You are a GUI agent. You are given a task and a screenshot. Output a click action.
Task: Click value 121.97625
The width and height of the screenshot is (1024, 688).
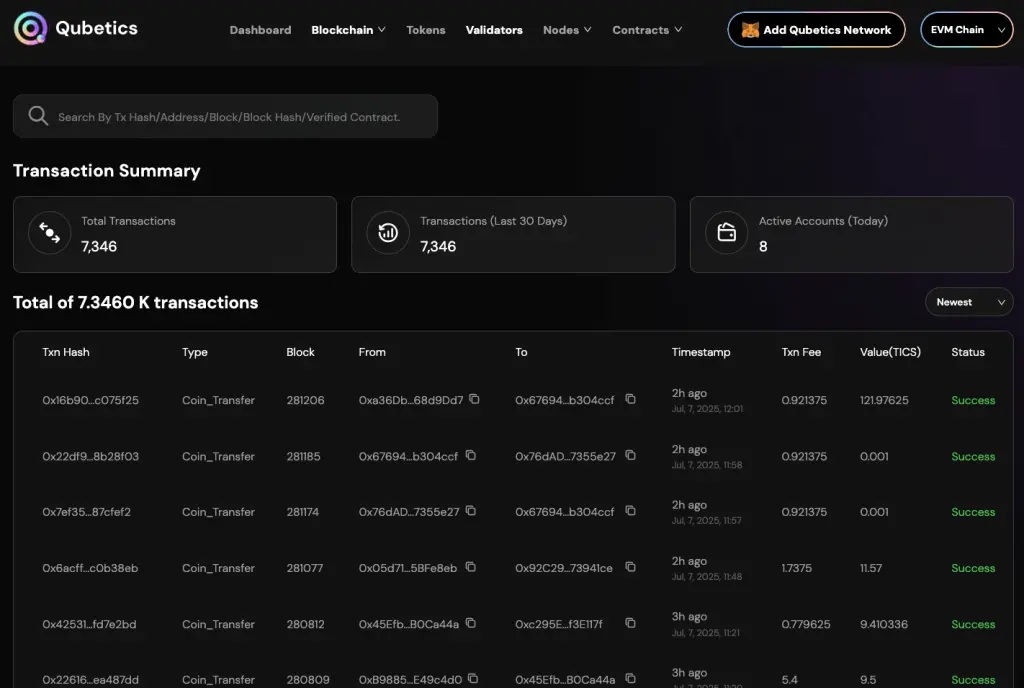coord(884,400)
